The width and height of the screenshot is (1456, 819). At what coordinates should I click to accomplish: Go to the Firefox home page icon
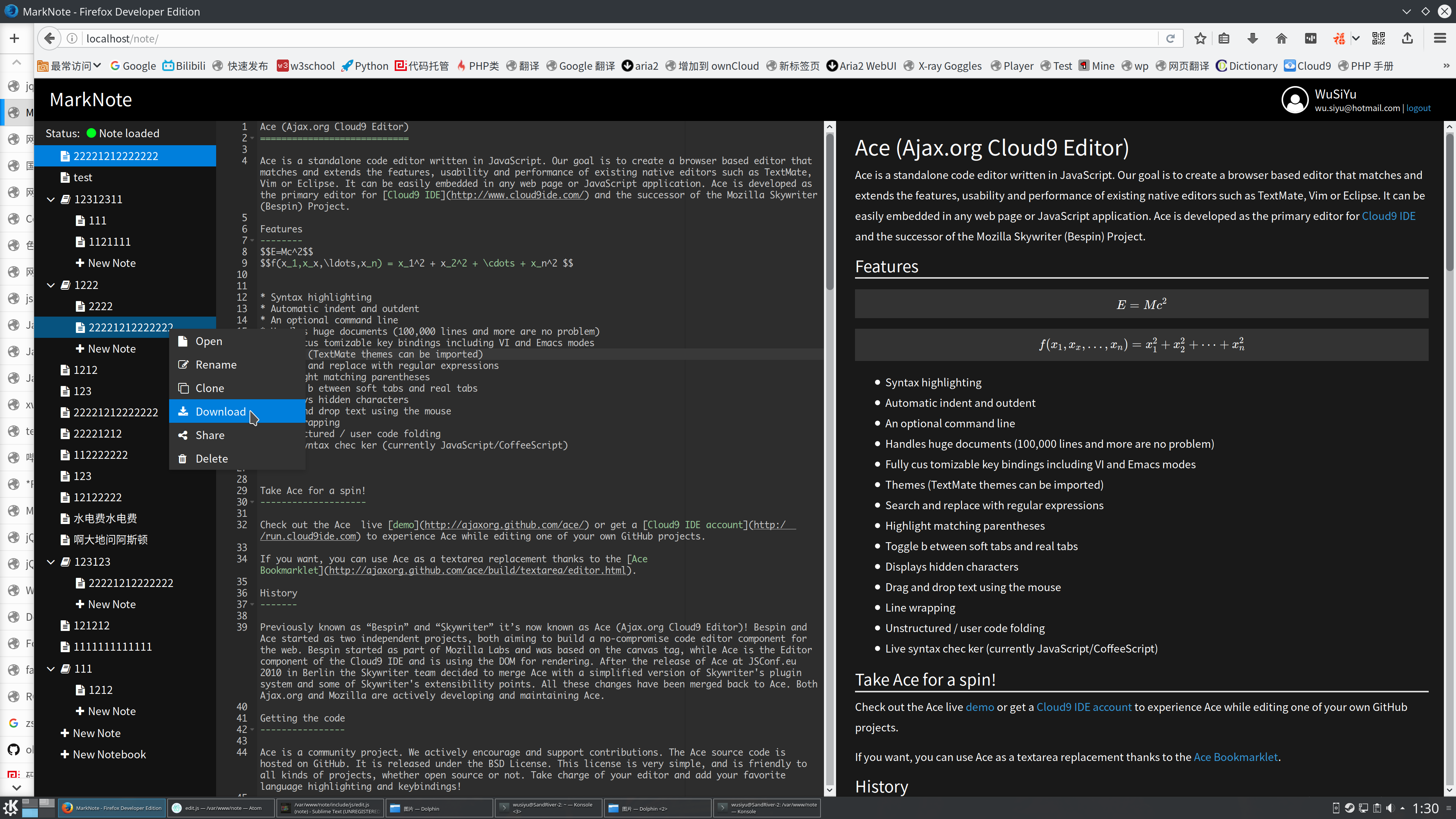tap(1281, 38)
